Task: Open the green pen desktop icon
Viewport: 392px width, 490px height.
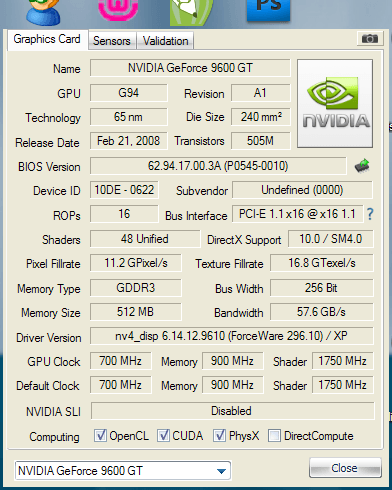Action: 191,12
